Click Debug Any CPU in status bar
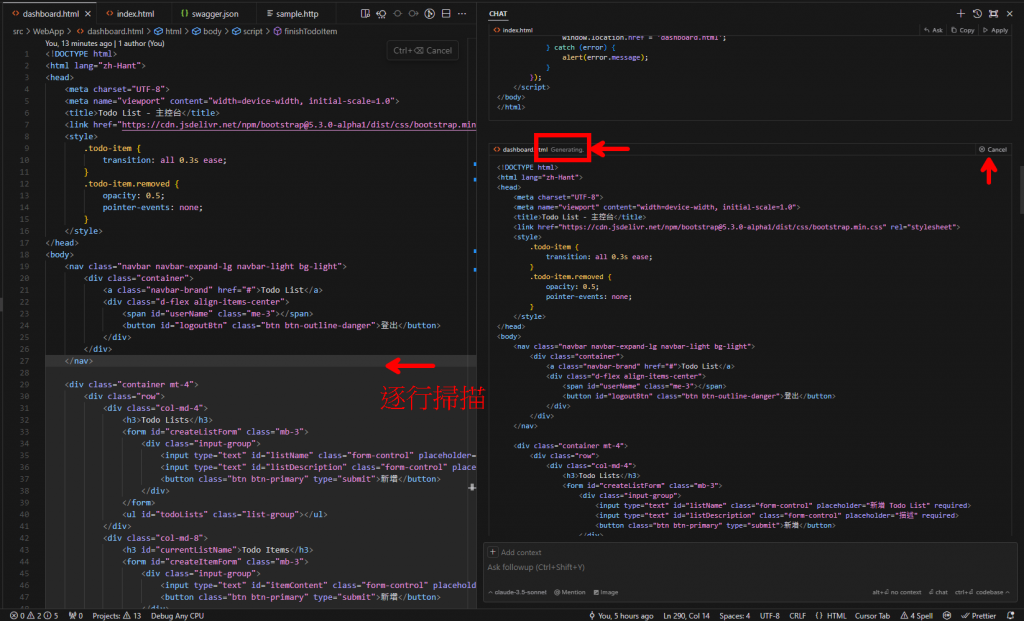This screenshot has width=1024, height=621. (x=177, y=616)
